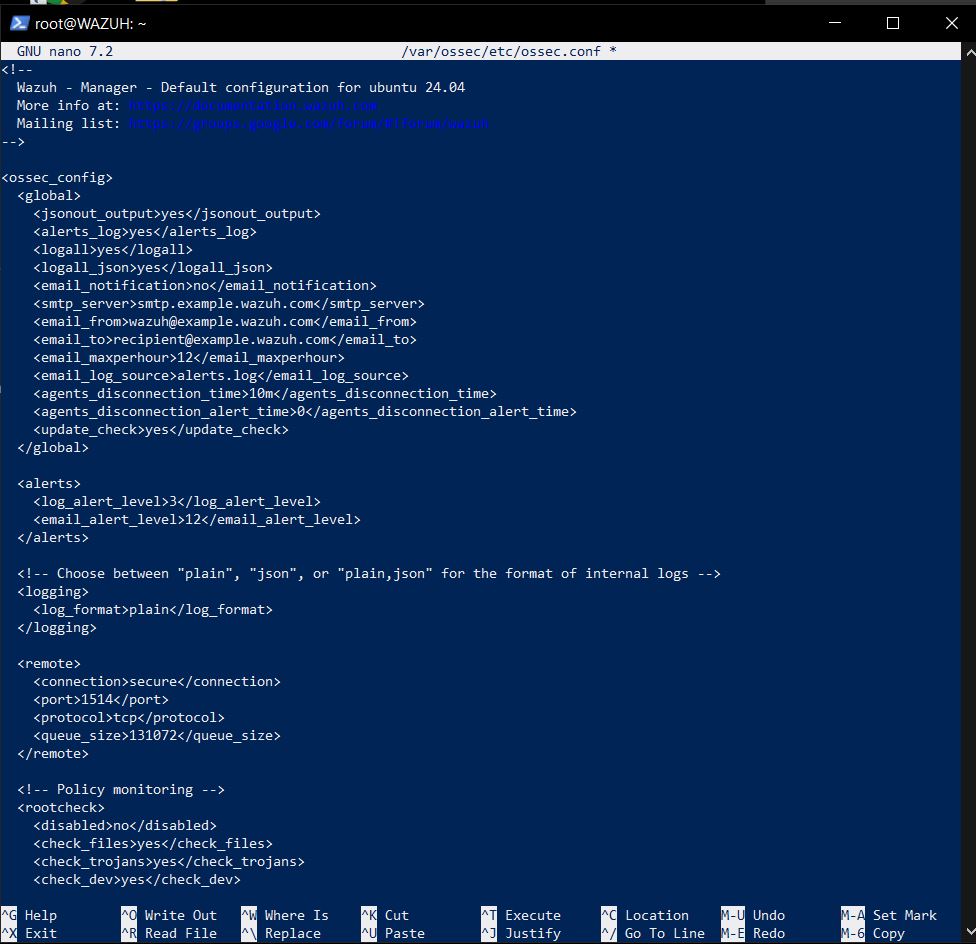Click the queue_size 131072 line
The image size is (976, 944).
pyautogui.click(x=157, y=736)
